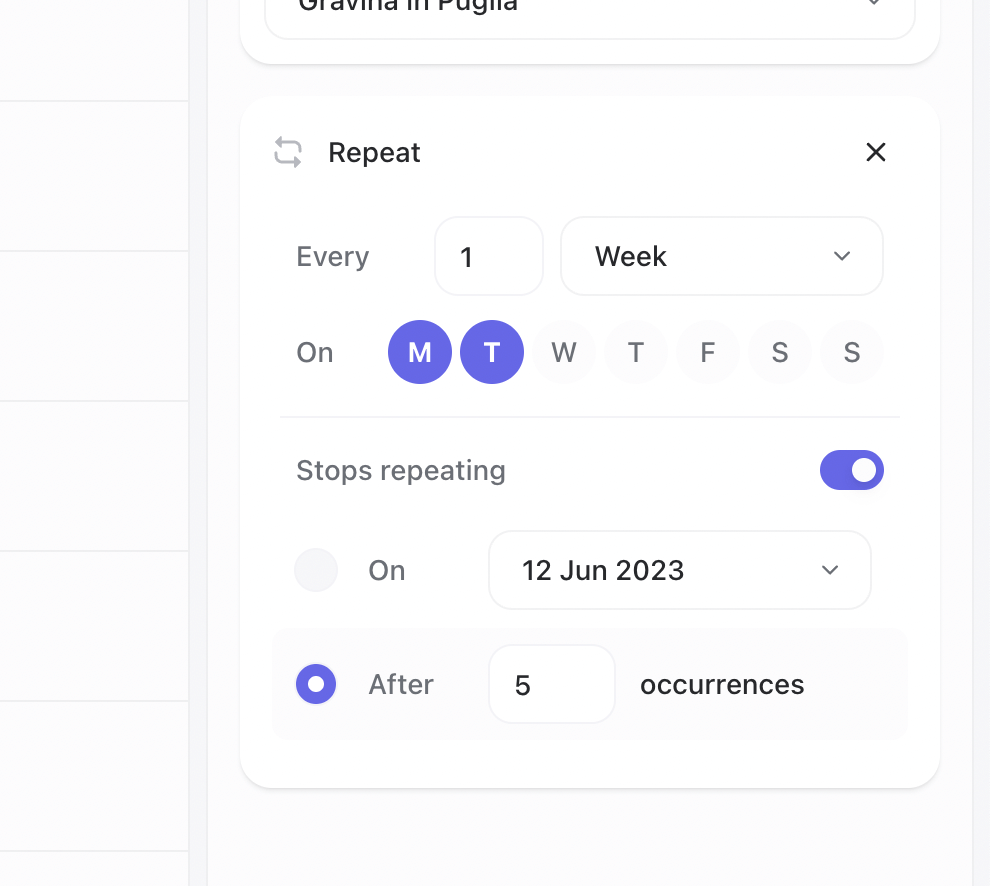This screenshot has height=886, width=990.
Task: Select the stop 'On' date radio button
Action: 316,570
